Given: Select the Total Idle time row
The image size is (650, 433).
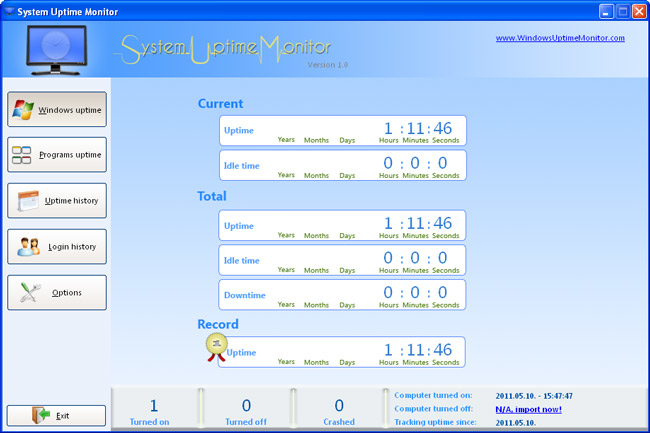Looking at the screenshot, I should coord(342,260).
